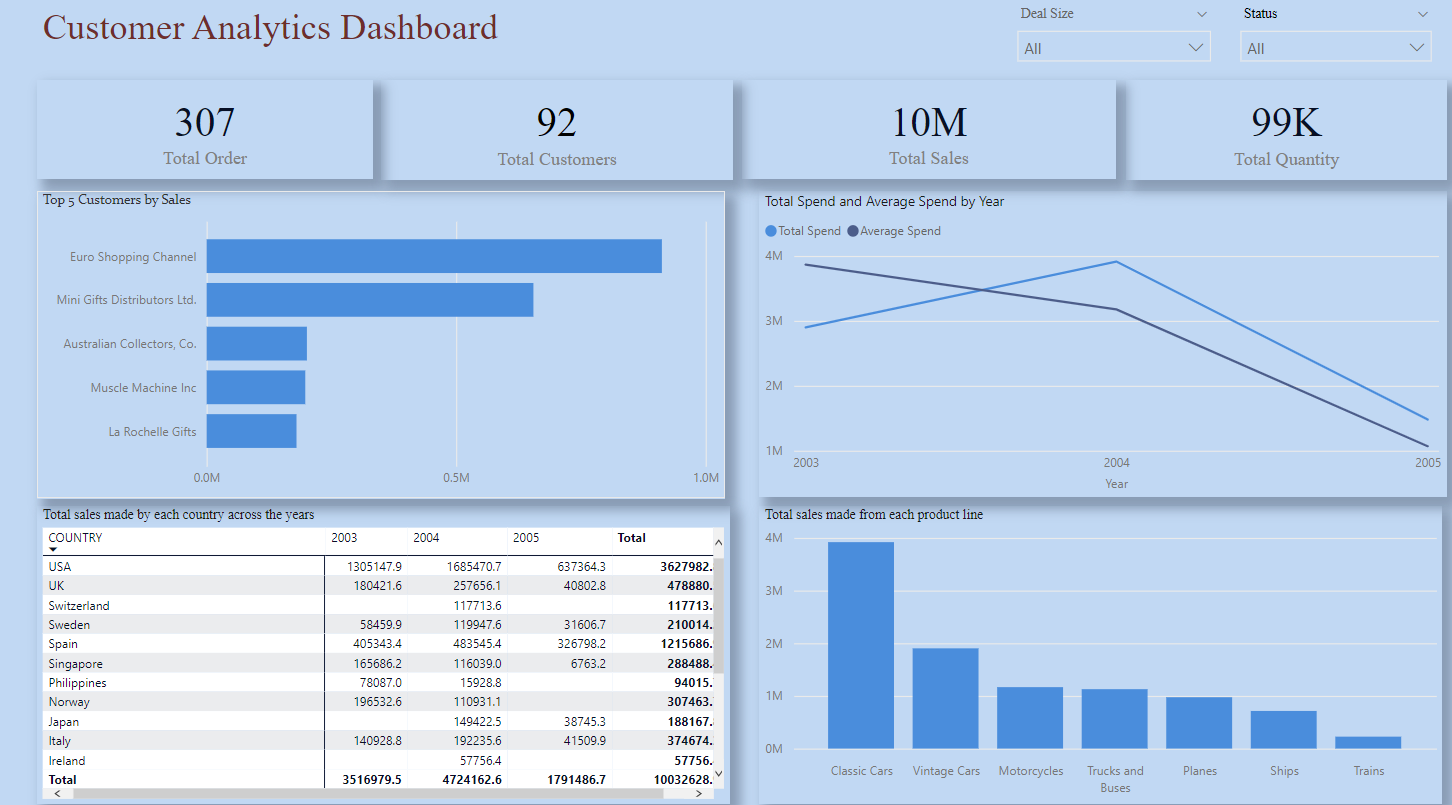Select the La Rochelle Gifts bar
This screenshot has width=1452, height=805.
[x=252, y=431]
